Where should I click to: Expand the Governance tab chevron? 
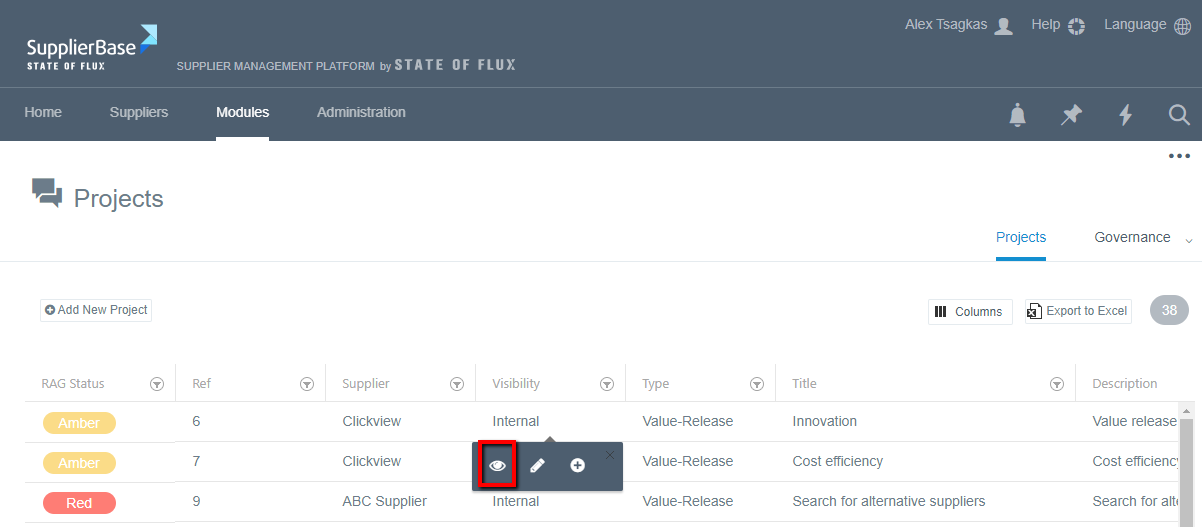click(x=1189, y=240)
